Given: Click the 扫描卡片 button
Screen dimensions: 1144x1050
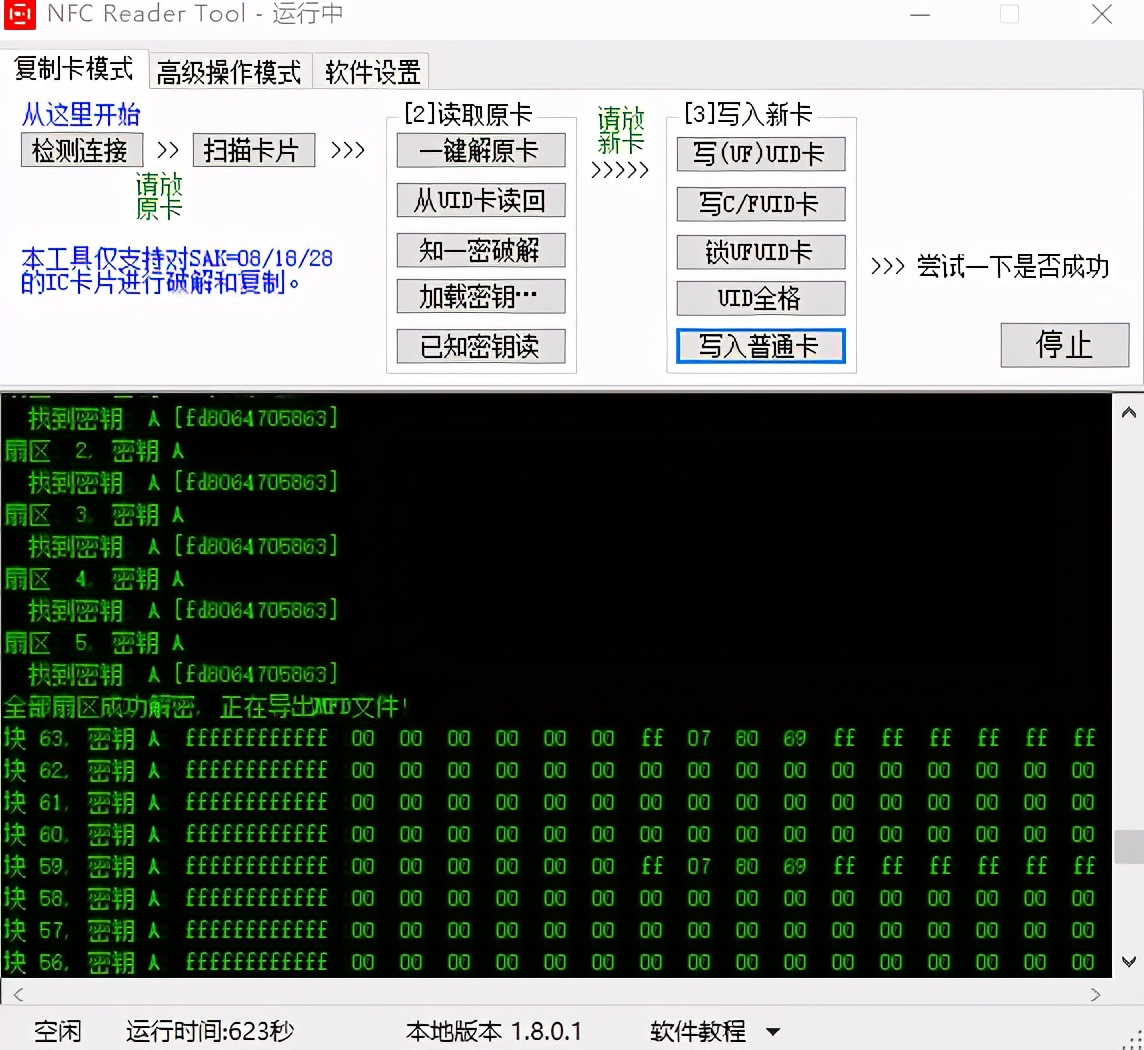Looking at the screenshot, I should tap(253, 150).
